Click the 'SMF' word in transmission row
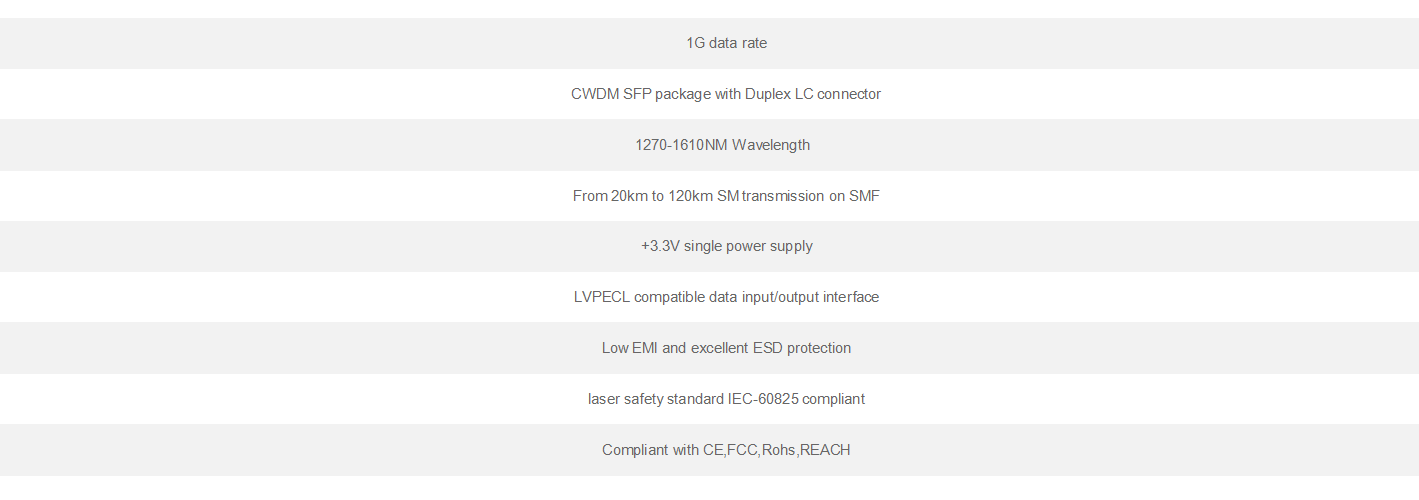 (x=864, y=196)
